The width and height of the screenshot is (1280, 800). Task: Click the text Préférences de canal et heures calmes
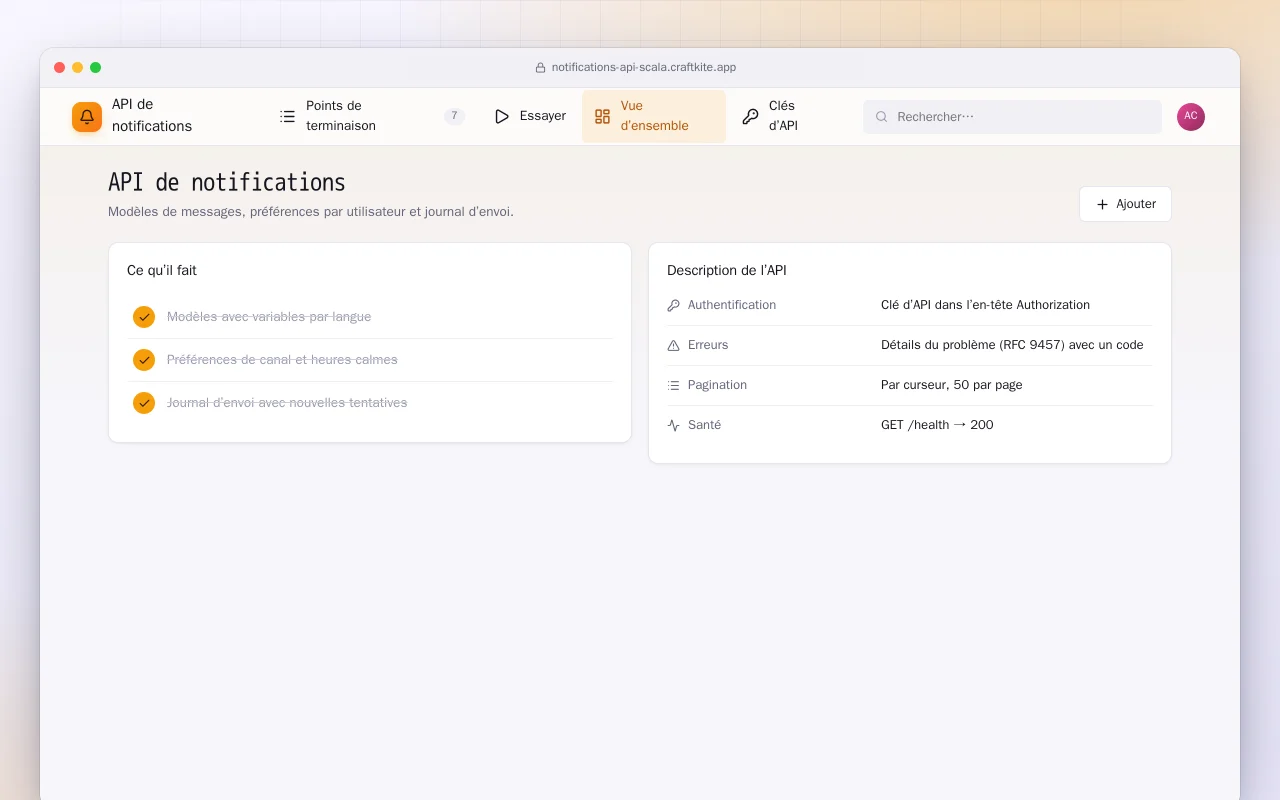click(x=282, y=360)
